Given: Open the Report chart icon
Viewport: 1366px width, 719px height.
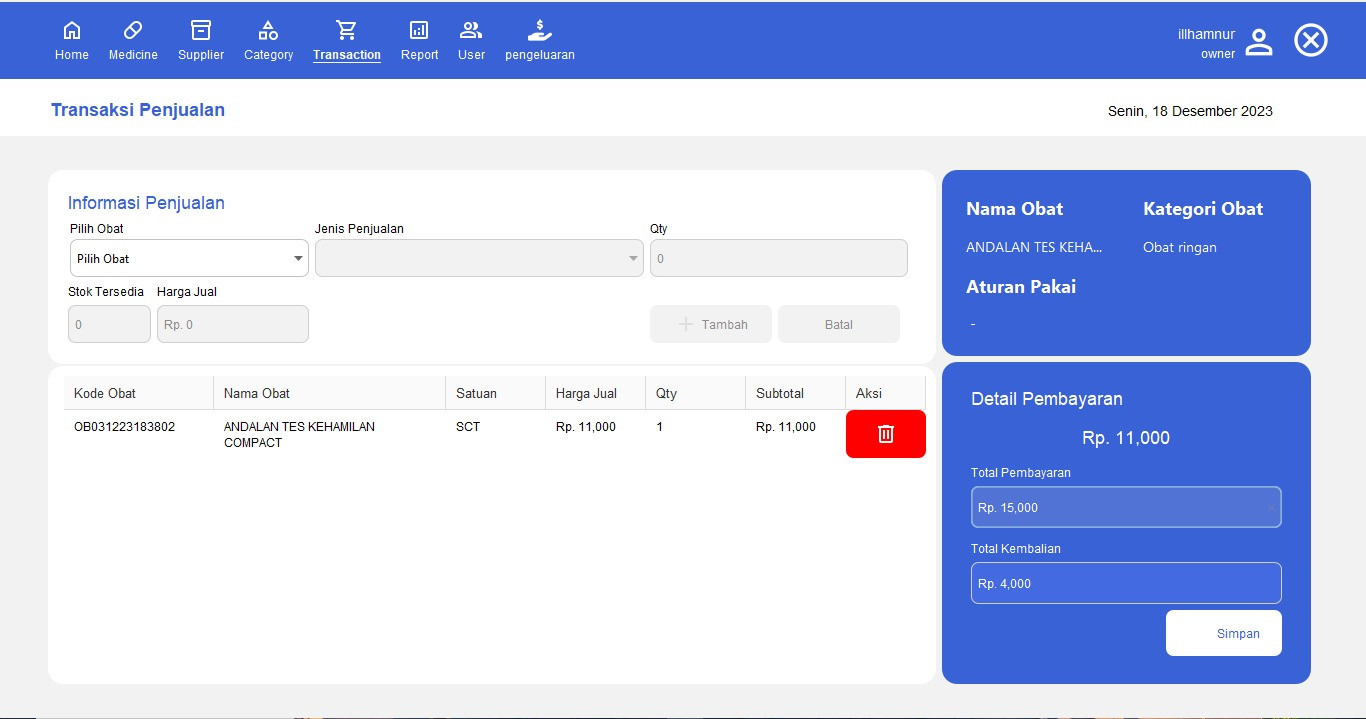Looking at the screenshot, I should click(419, 31).
